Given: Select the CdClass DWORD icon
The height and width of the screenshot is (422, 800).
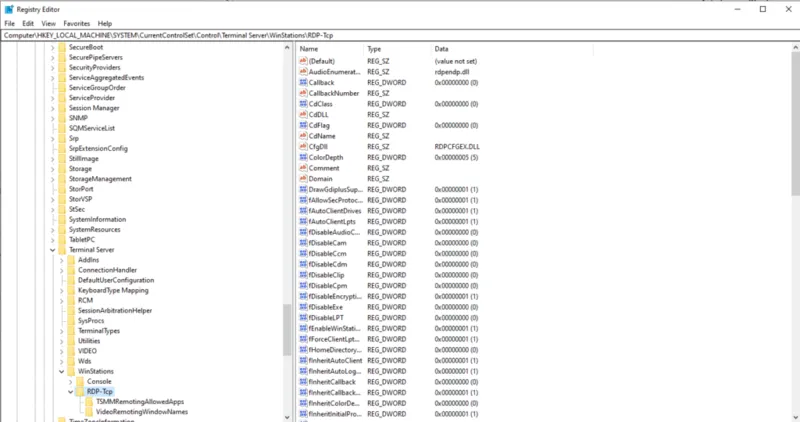Looking at the screenshot, I should coord(303,104).
